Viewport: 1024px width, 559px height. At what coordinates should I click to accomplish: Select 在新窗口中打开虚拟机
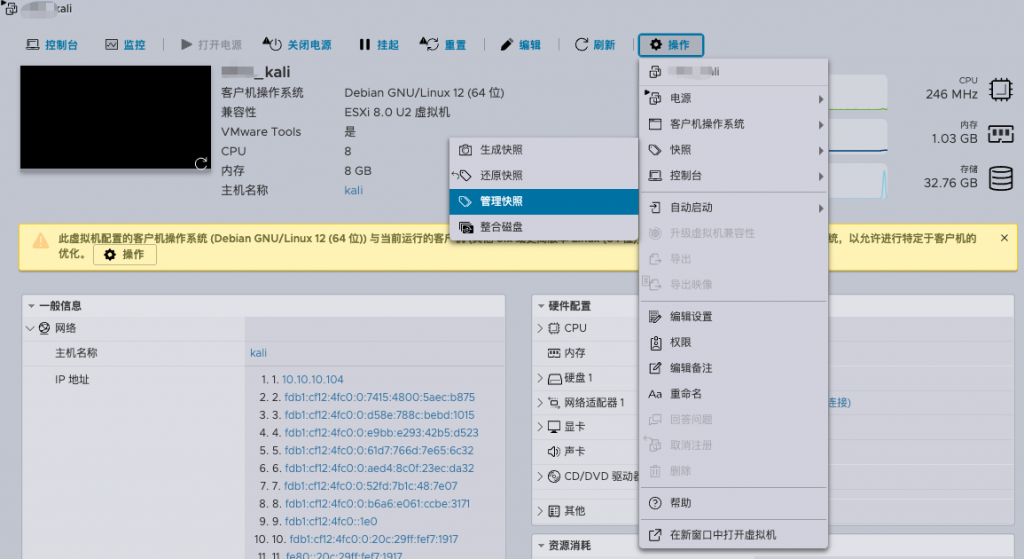coord(733,534)
